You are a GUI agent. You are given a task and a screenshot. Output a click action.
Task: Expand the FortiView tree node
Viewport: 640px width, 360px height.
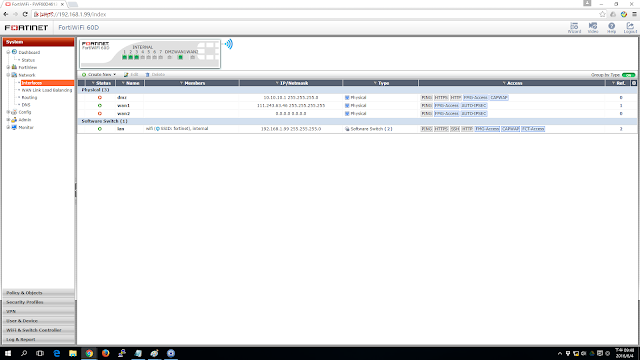click(x=8, y=67)
